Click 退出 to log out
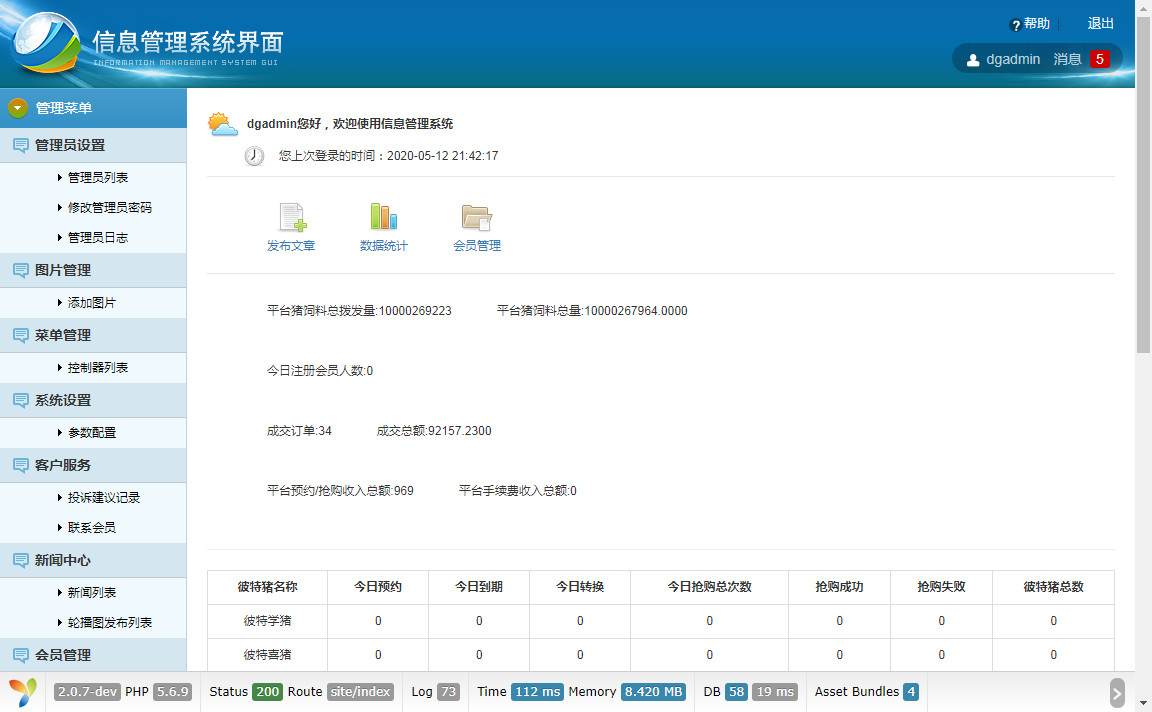The image size is (1152, 712). [1100, 23]
